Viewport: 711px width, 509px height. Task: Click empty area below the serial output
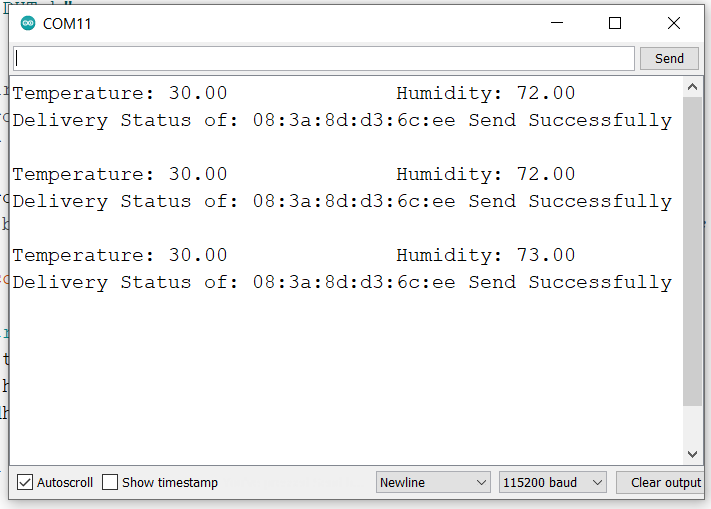tap(340, 380)
